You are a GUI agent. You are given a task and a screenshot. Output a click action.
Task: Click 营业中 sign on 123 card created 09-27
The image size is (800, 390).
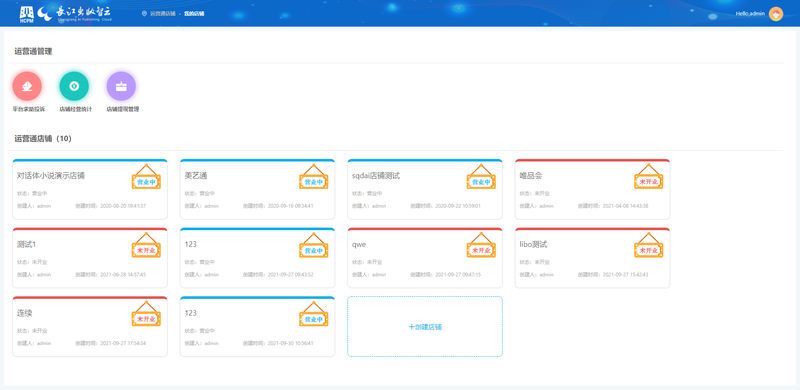[x=314, y=245]
